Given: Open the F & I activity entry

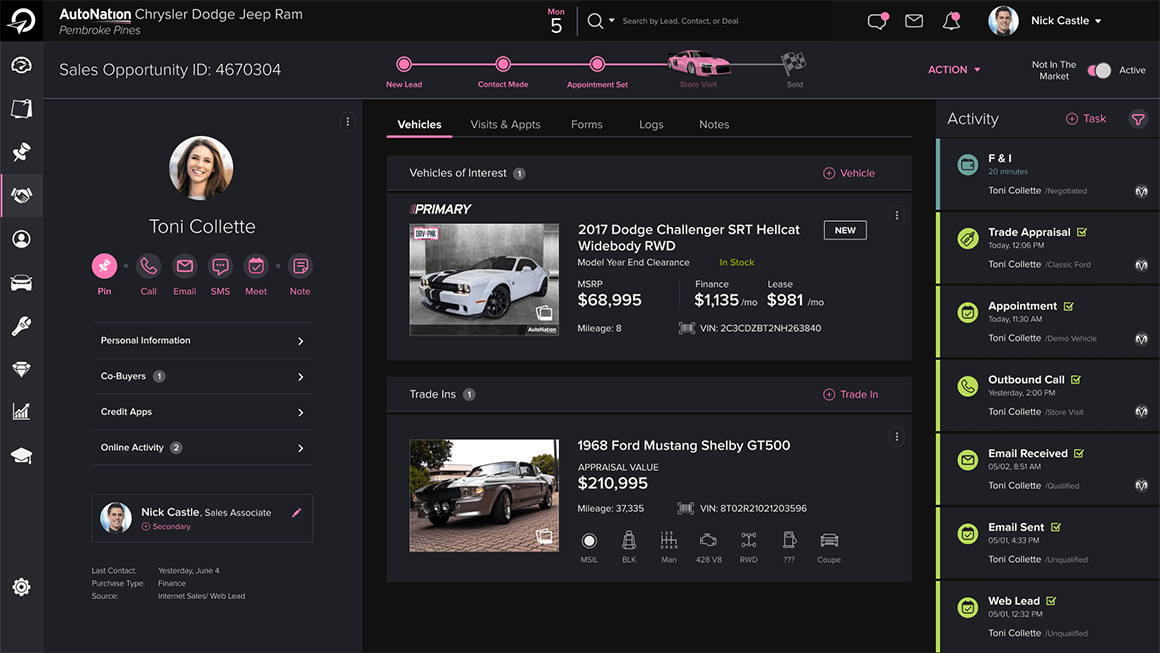Looking at the screenshot, I should (1046, 174).
